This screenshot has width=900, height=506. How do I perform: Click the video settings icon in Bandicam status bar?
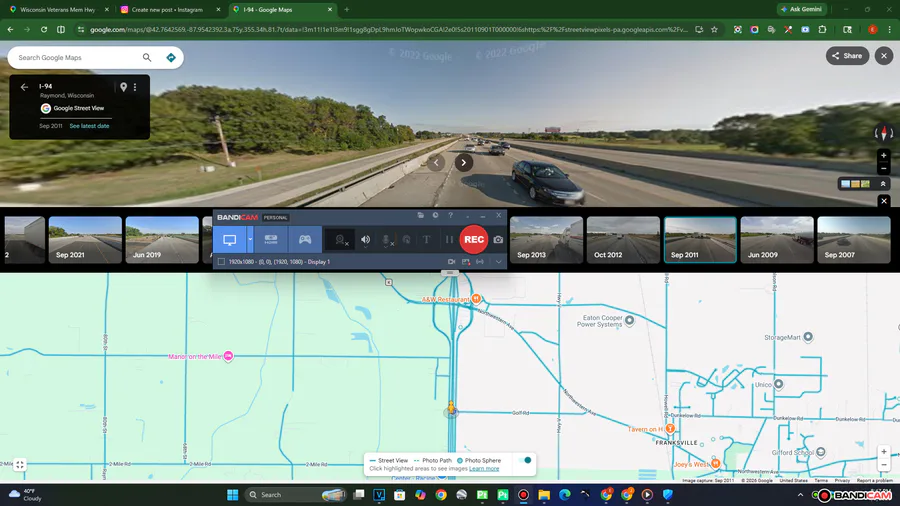pyautogui.click(x=452, y=262)
